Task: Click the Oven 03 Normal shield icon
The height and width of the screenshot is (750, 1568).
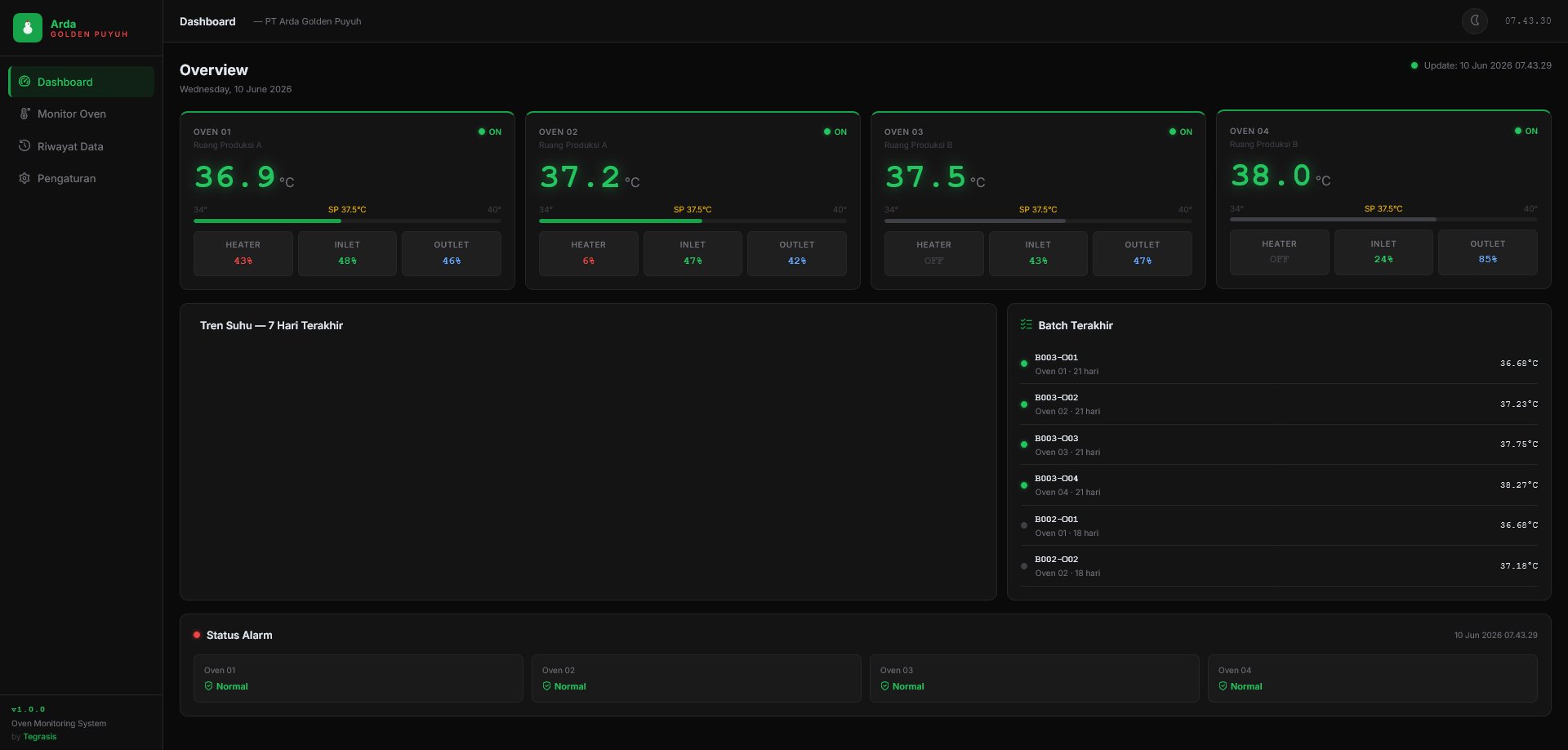Action: (884, 686)
